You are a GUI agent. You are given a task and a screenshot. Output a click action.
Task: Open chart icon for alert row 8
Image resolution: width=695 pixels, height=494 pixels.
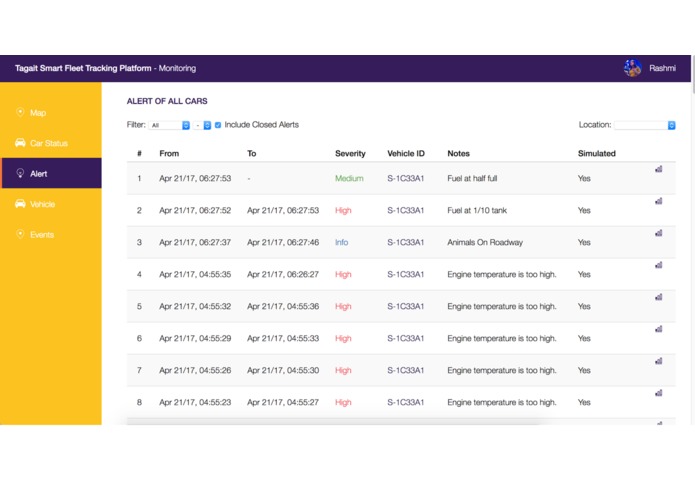[659, 393]
